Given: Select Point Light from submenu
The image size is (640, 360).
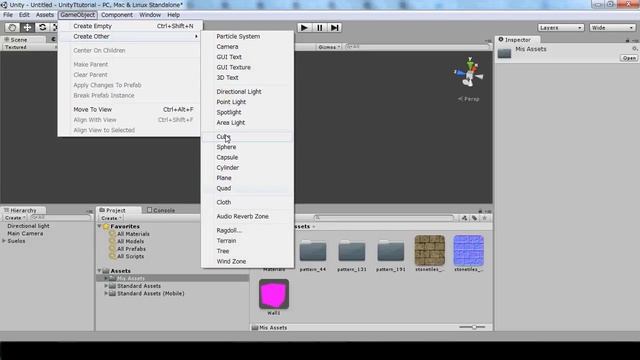Looking at the screenshot, I should [x=247, y=102].
